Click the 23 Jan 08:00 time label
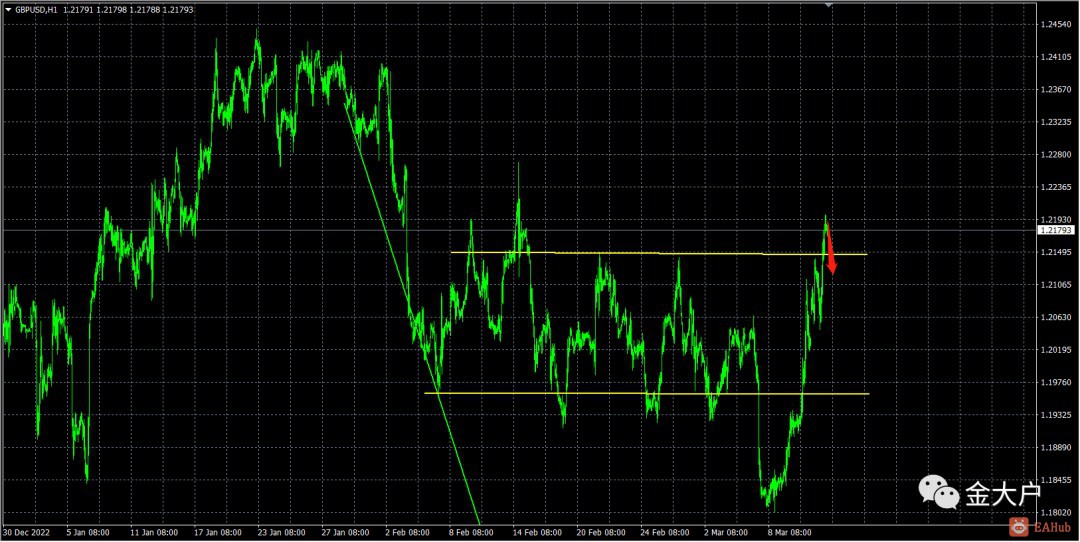Viewport: 1080px width, 542px height. 284,533
